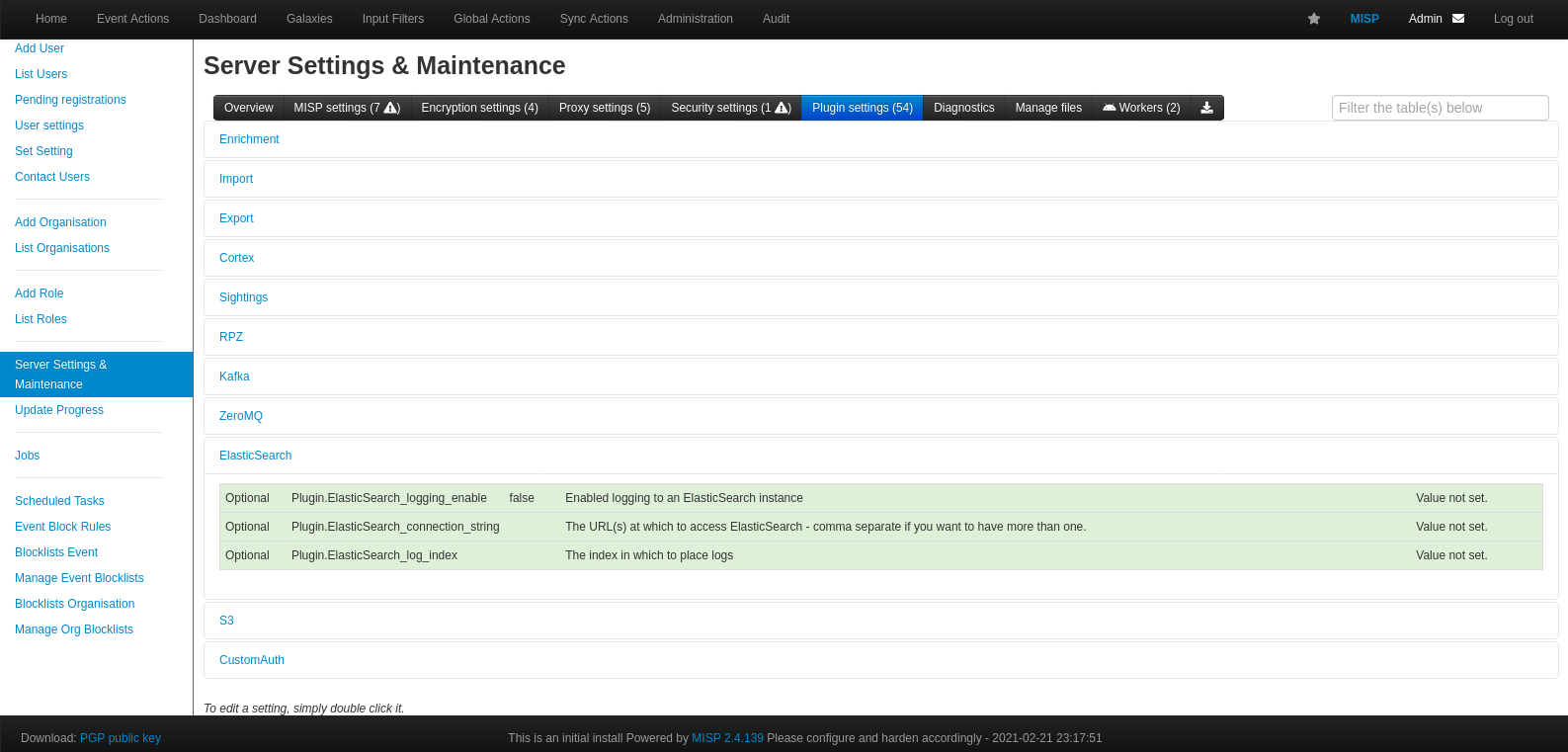Open the PGP public key link

point(121,738)
